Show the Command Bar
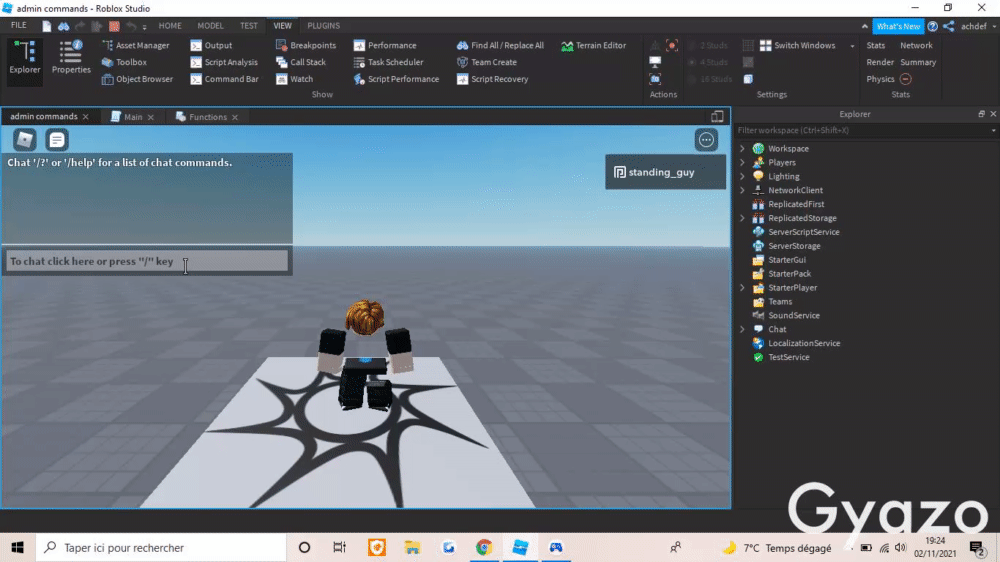 coord(224,79)
